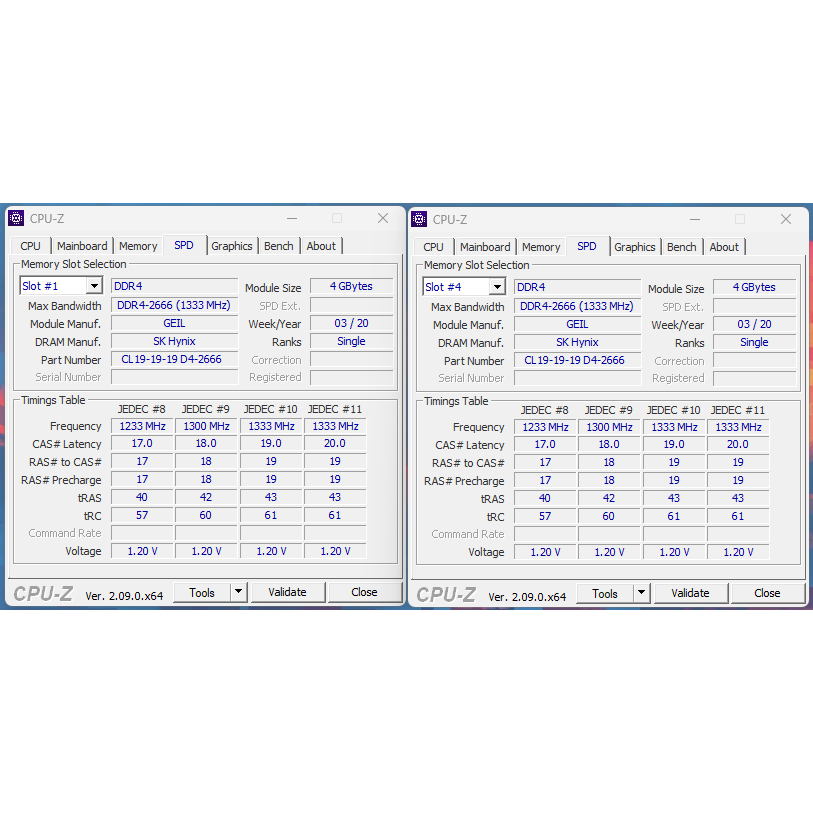Click the Tools button in left window
This screenshot has height=813, width=813.
tap(202, 592)
